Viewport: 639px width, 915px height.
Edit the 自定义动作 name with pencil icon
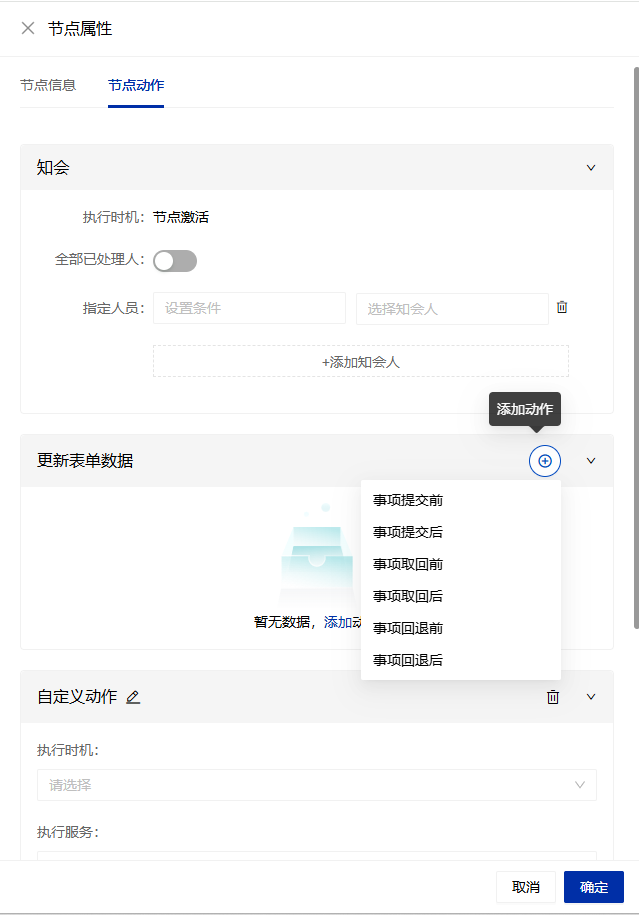pyautogui.click(x=133, y=697)
